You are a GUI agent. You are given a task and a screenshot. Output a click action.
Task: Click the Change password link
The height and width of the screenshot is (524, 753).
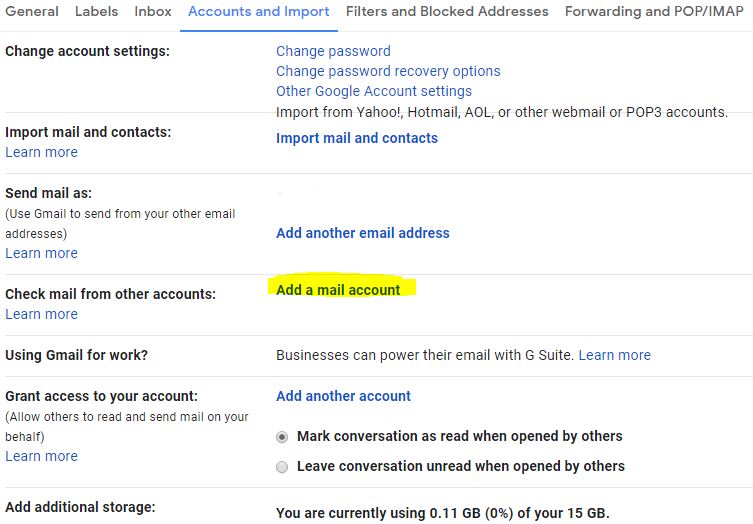pos(333,51)
